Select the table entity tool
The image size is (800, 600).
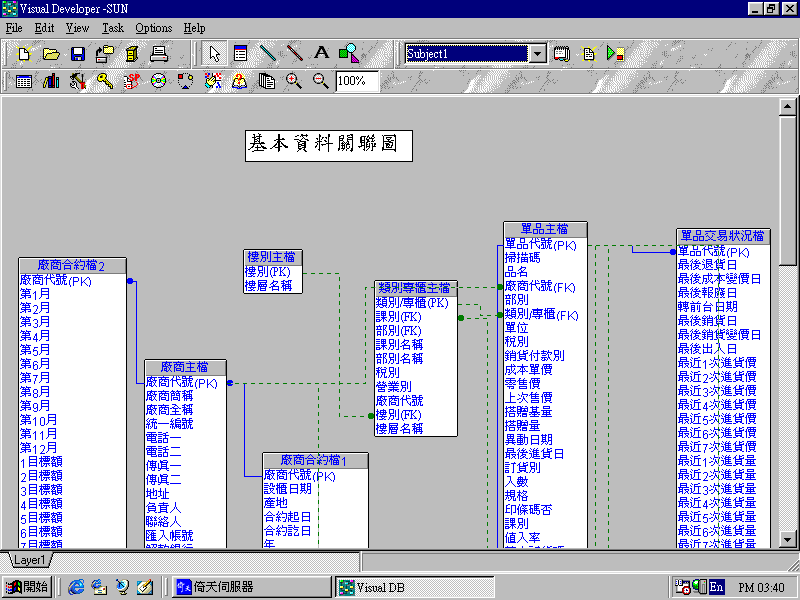click(240, 53)
